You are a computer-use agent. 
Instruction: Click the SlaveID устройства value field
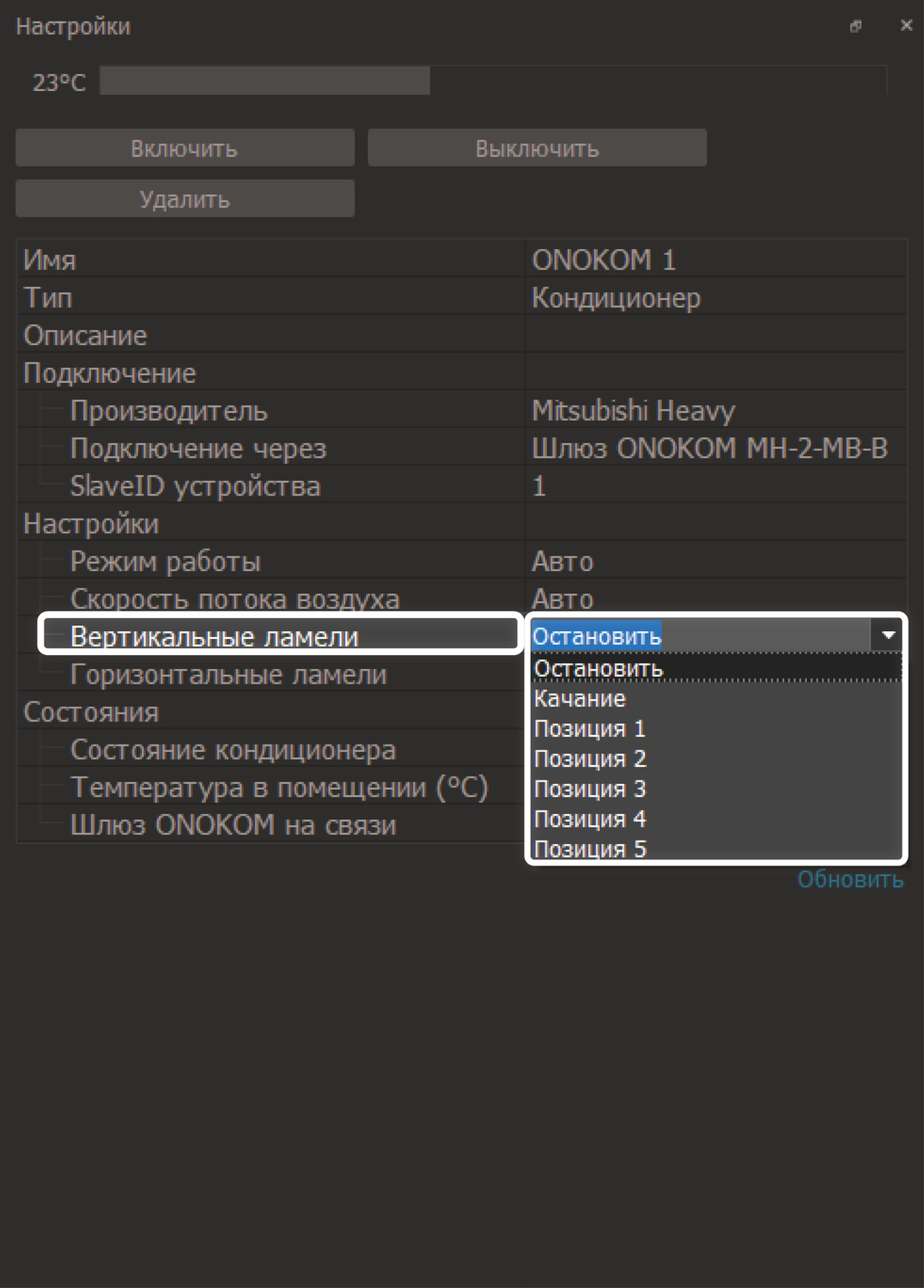point(714,486)
